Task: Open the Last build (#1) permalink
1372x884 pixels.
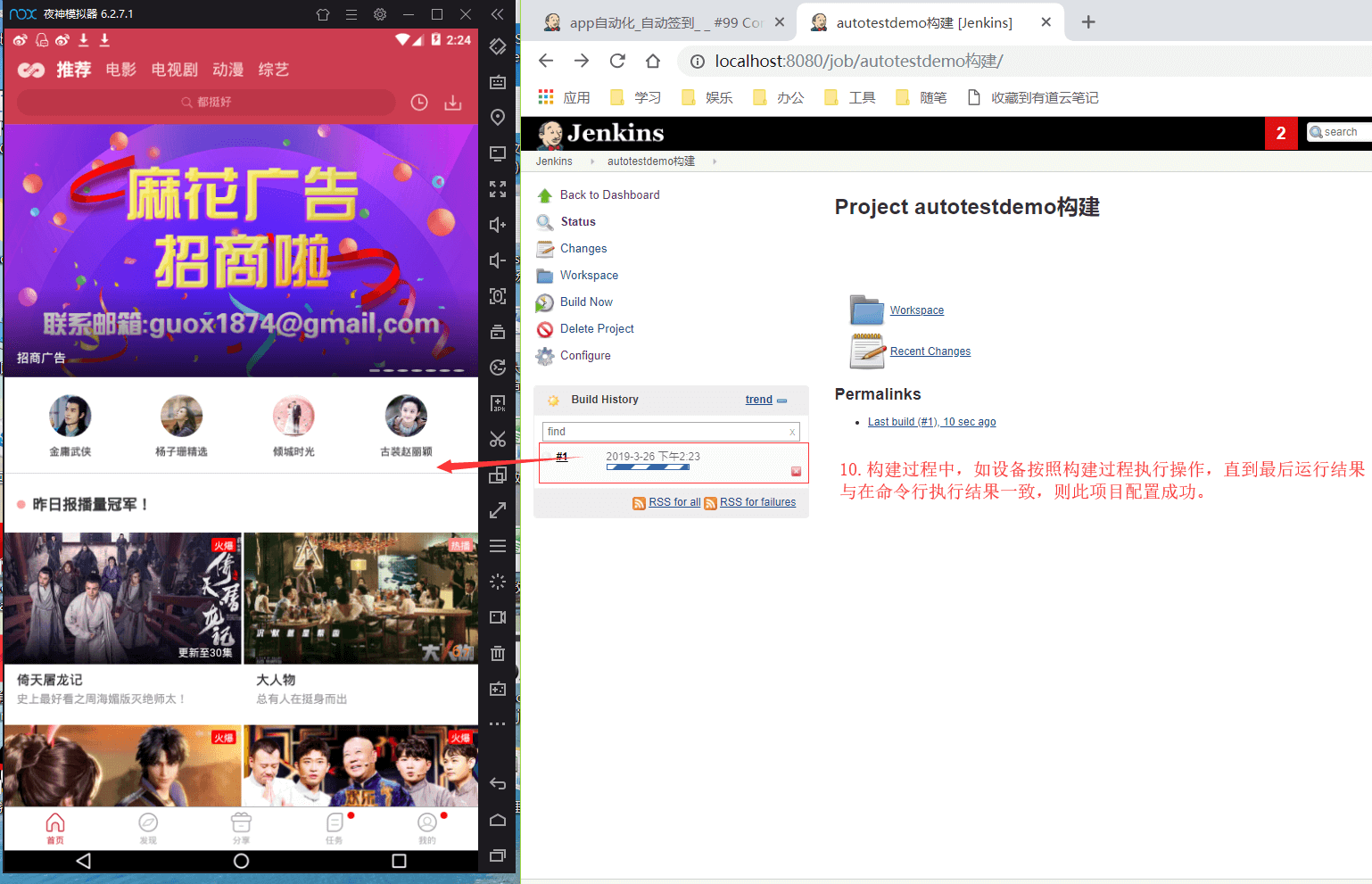Action: 932,422
